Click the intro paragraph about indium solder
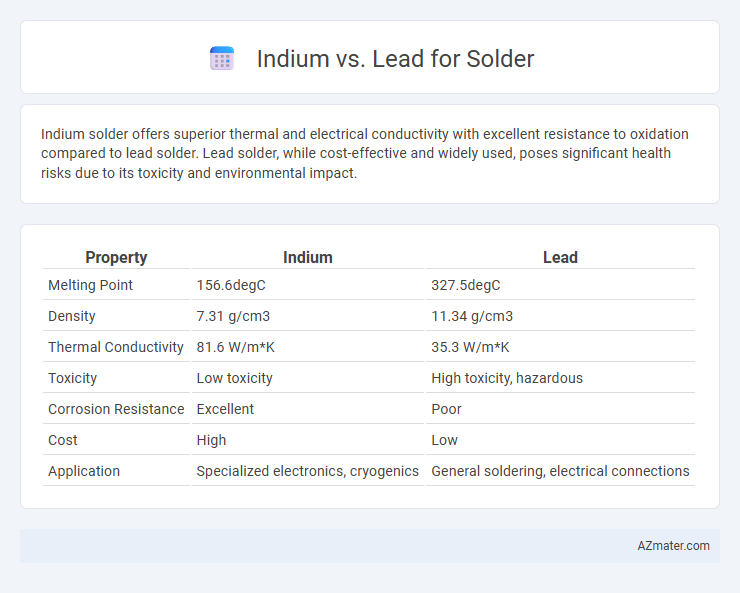Viewport: 740px width, 593px height. 364,153
